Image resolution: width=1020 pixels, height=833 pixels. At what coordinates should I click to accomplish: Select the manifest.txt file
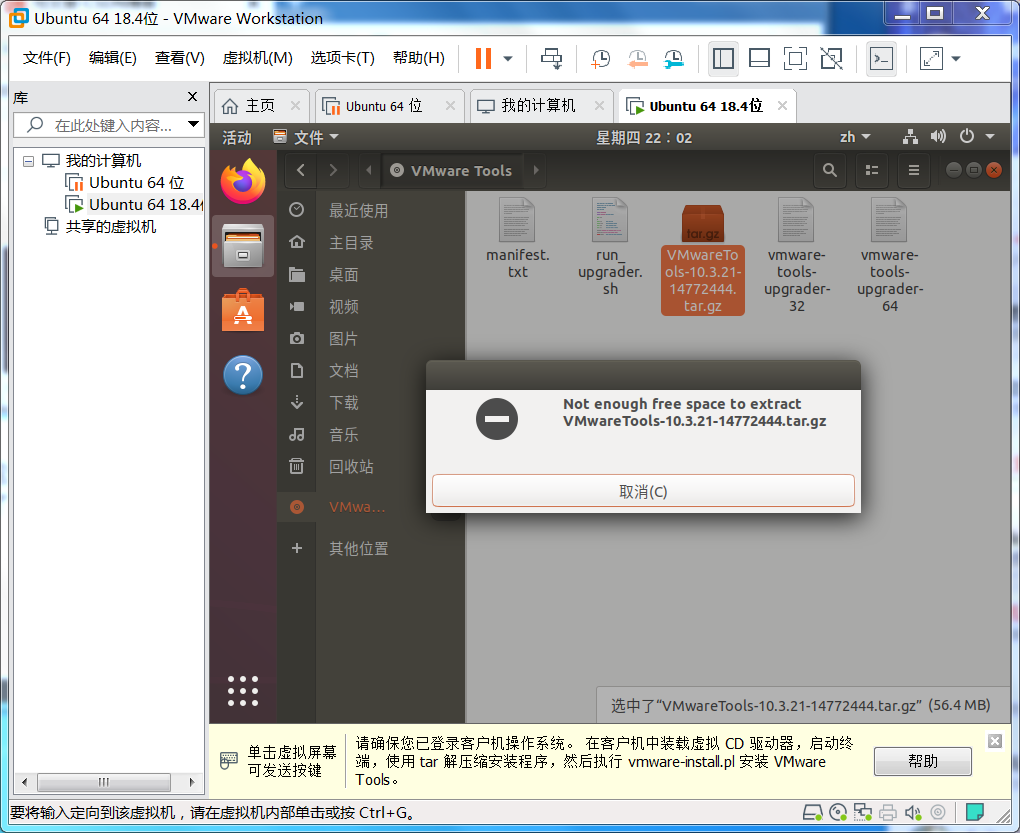518,239
